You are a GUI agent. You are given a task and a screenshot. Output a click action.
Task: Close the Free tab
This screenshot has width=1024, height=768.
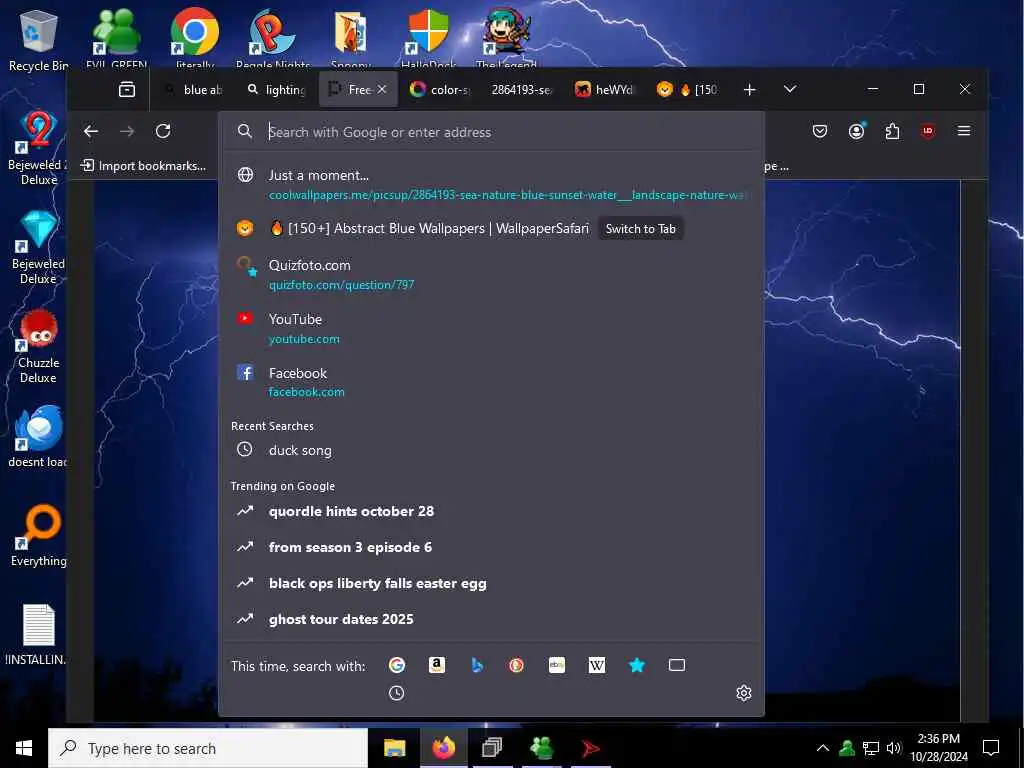point(382,89)
